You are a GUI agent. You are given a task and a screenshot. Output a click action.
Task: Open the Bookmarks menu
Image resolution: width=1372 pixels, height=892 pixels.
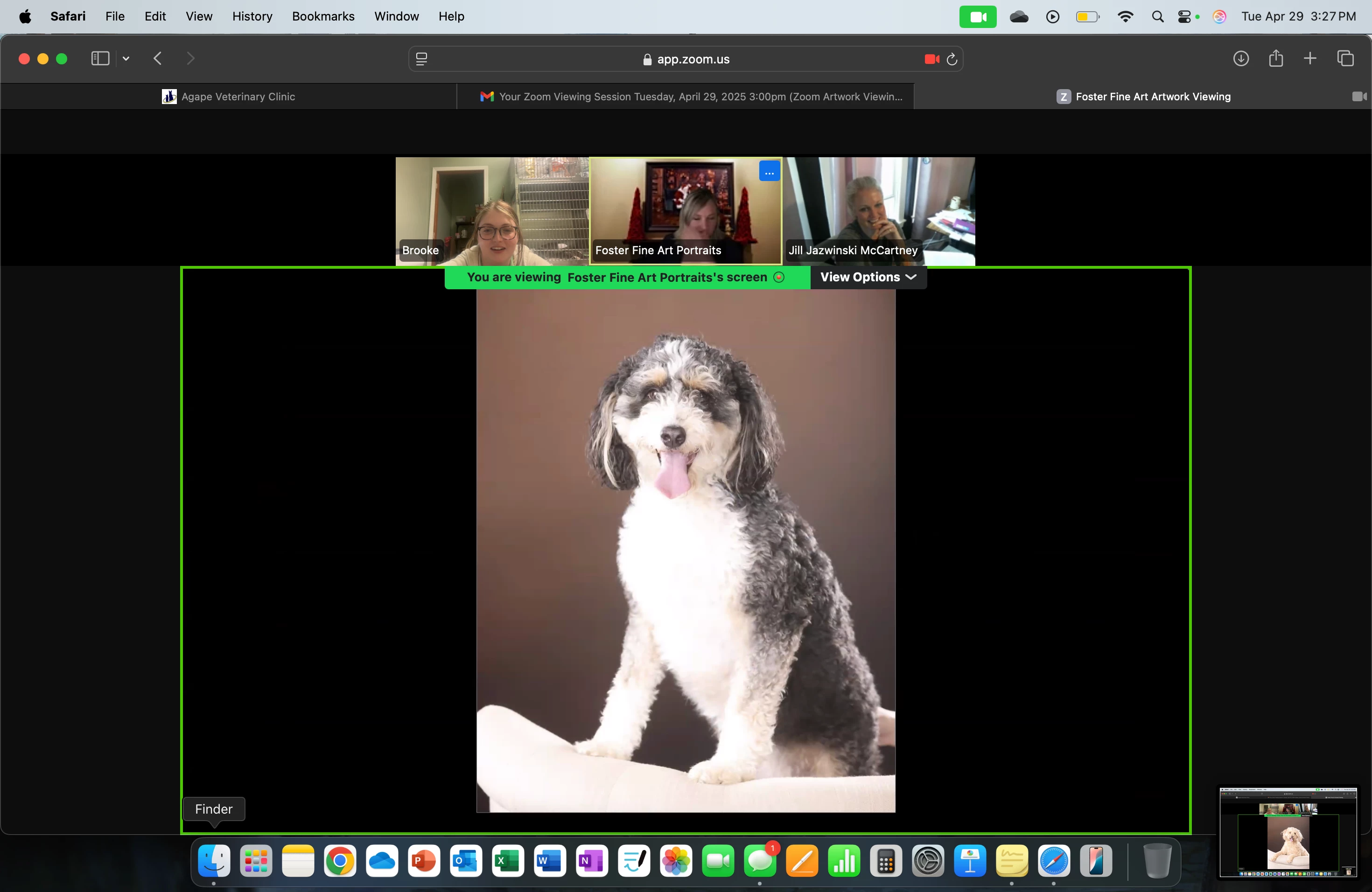323,17
